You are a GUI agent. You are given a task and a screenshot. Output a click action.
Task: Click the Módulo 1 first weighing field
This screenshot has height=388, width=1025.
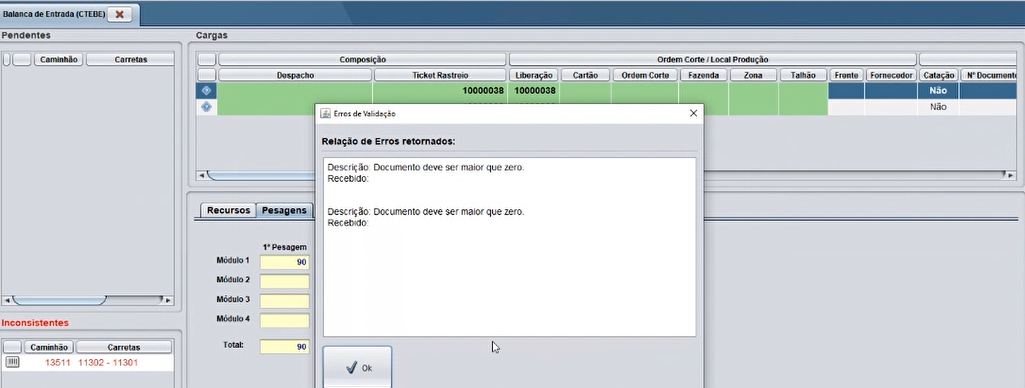pos(284,262)
